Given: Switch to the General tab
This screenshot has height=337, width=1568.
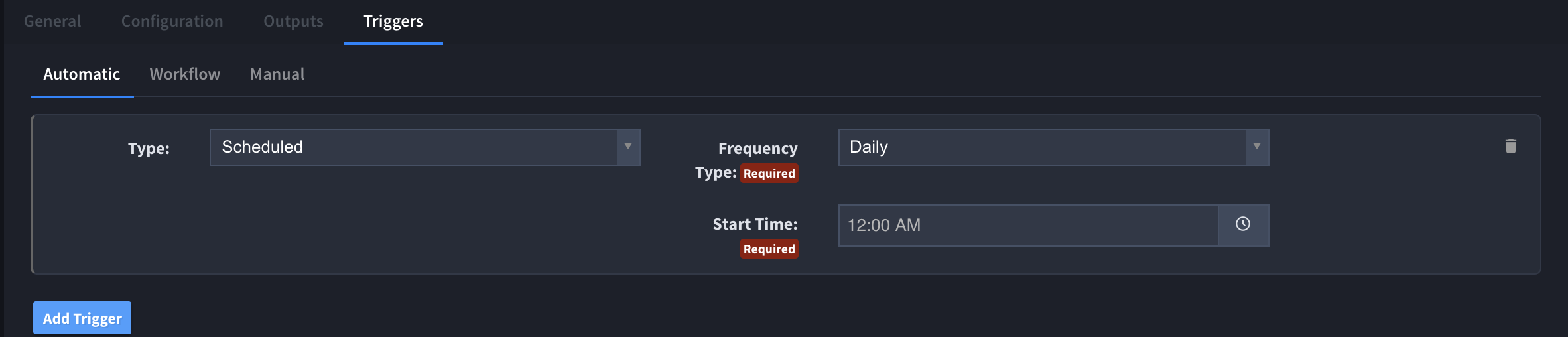Looking at the screenshot, I should pyautogui.click(x=52, y=21).
